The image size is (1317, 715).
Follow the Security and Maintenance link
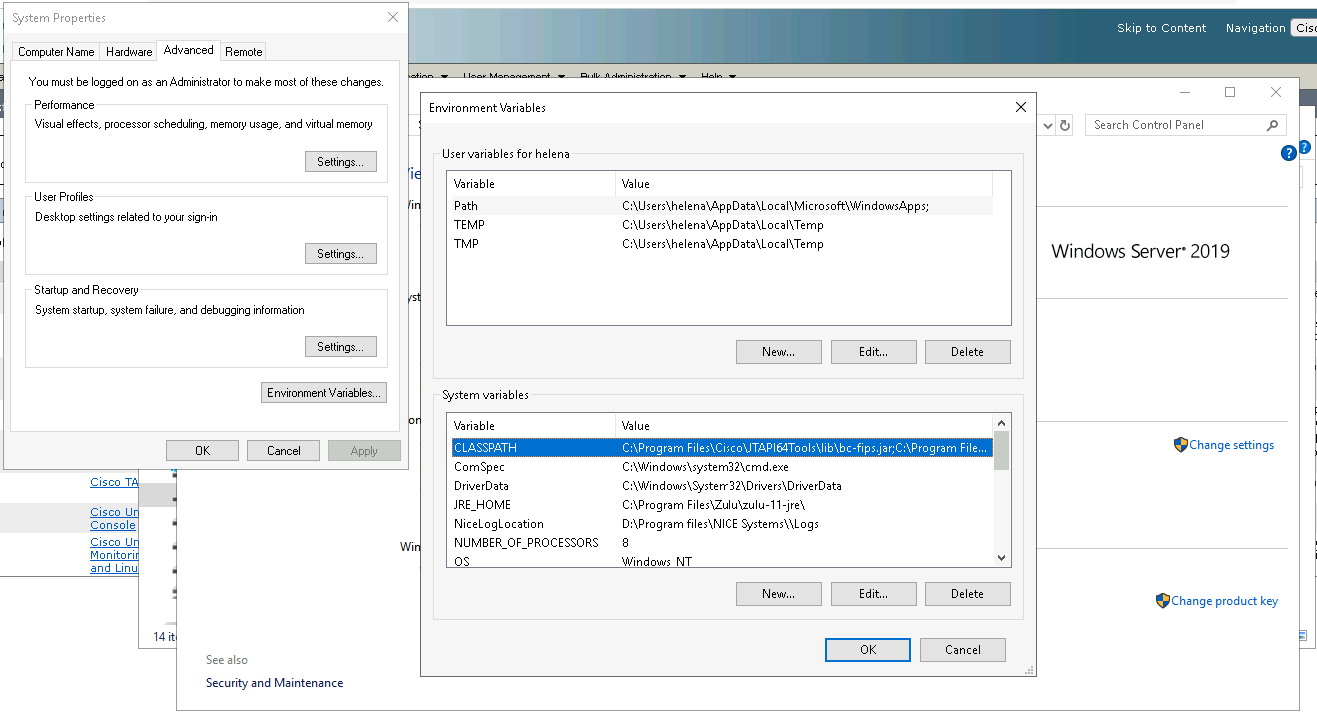click(274, 683)
